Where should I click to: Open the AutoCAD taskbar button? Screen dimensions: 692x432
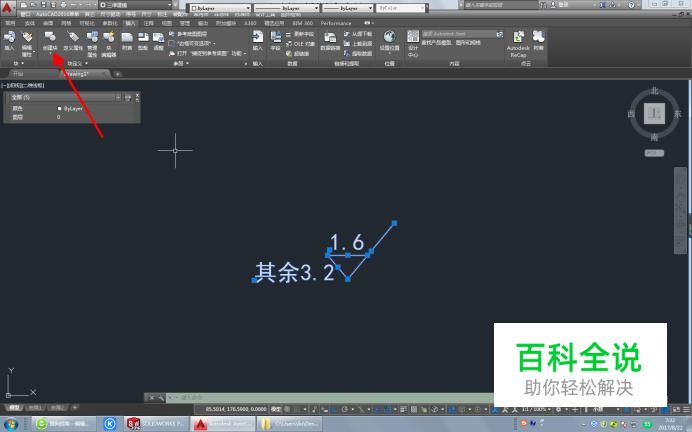click(223, 424)
